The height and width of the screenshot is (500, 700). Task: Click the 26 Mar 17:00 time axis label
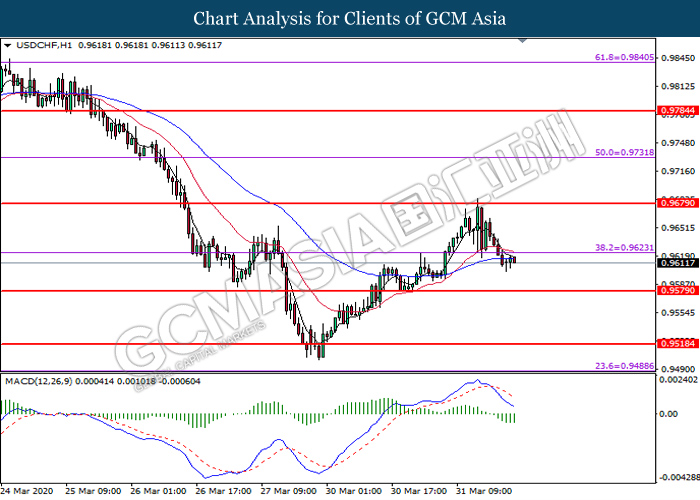pyautogui.click(x=223, y=491)
